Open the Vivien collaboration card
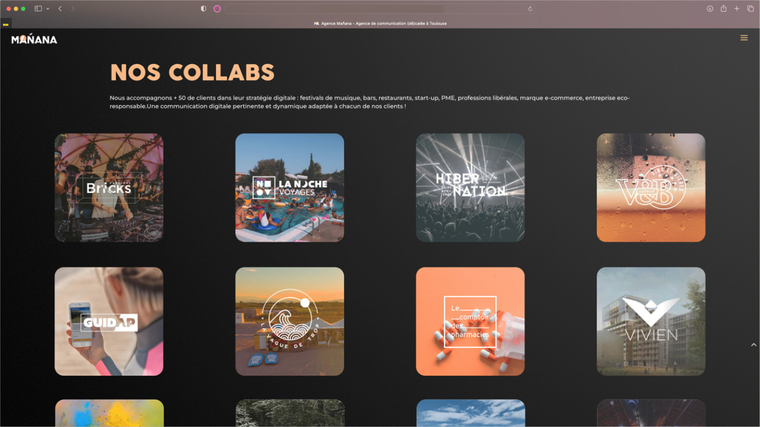The width and height of the screenshot is (760, 427). coord(651,321)
